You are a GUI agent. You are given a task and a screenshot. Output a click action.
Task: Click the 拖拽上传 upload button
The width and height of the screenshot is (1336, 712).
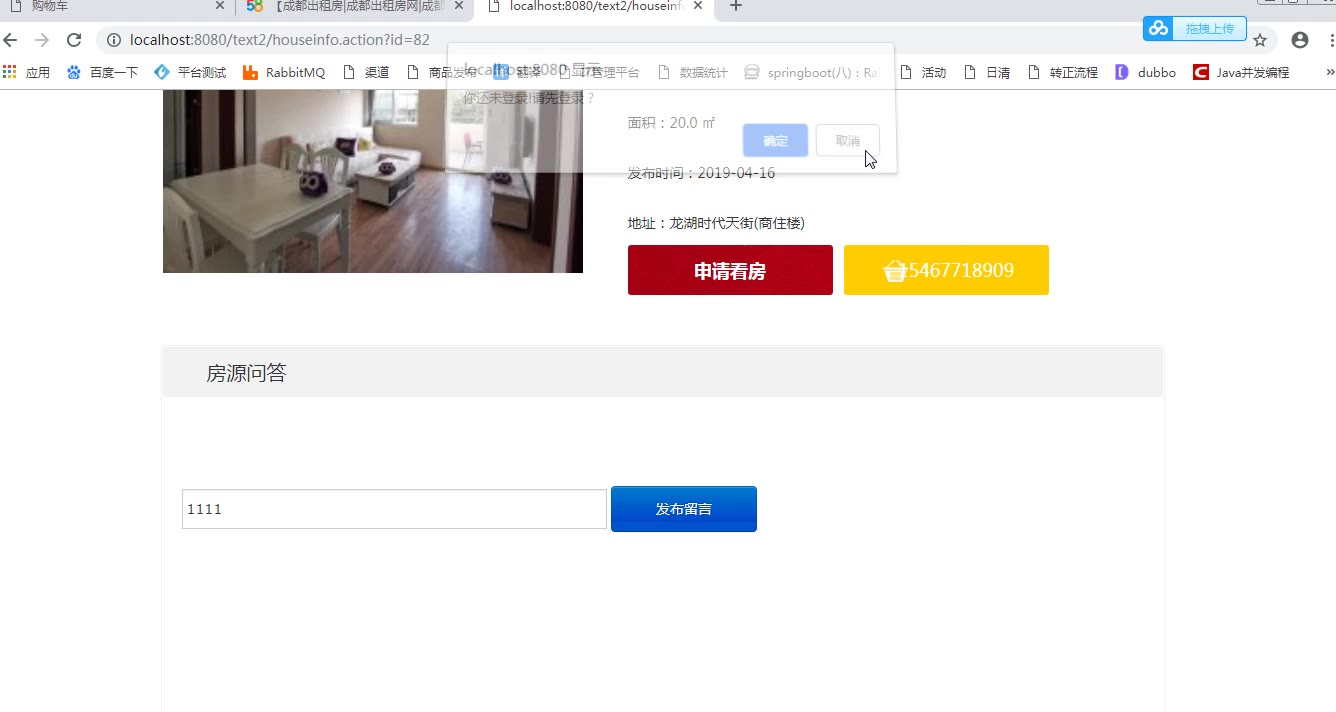point(1209,28)
